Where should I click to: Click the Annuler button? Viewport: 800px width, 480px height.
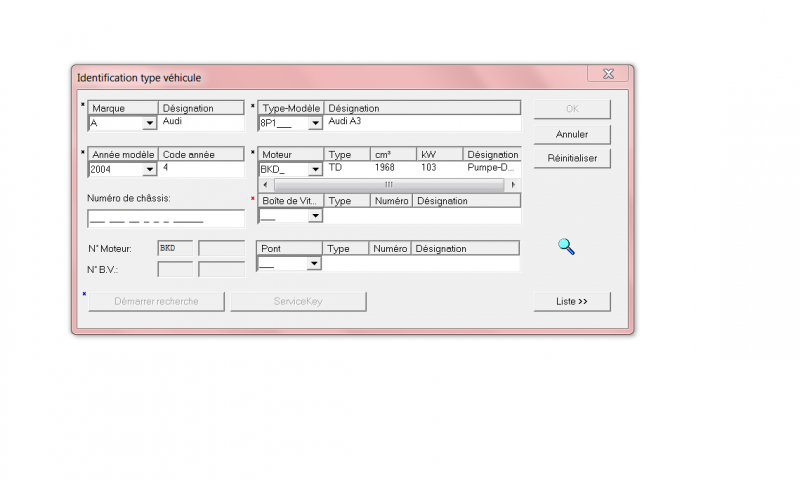pos(572,134)
